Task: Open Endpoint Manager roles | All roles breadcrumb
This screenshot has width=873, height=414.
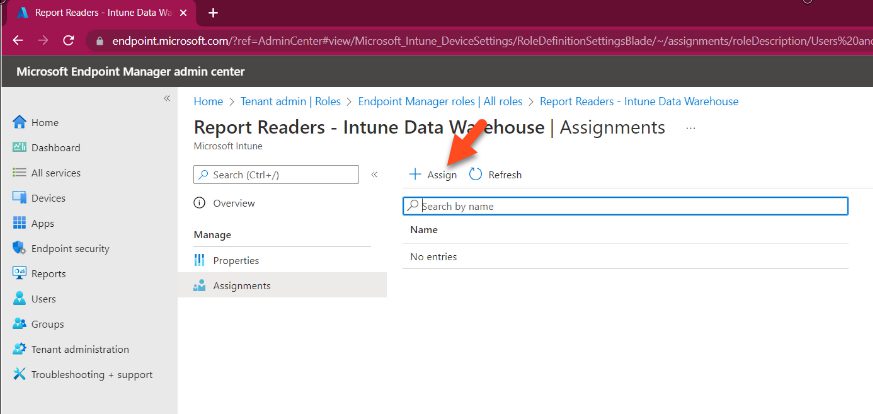Action: click(440, 101)
